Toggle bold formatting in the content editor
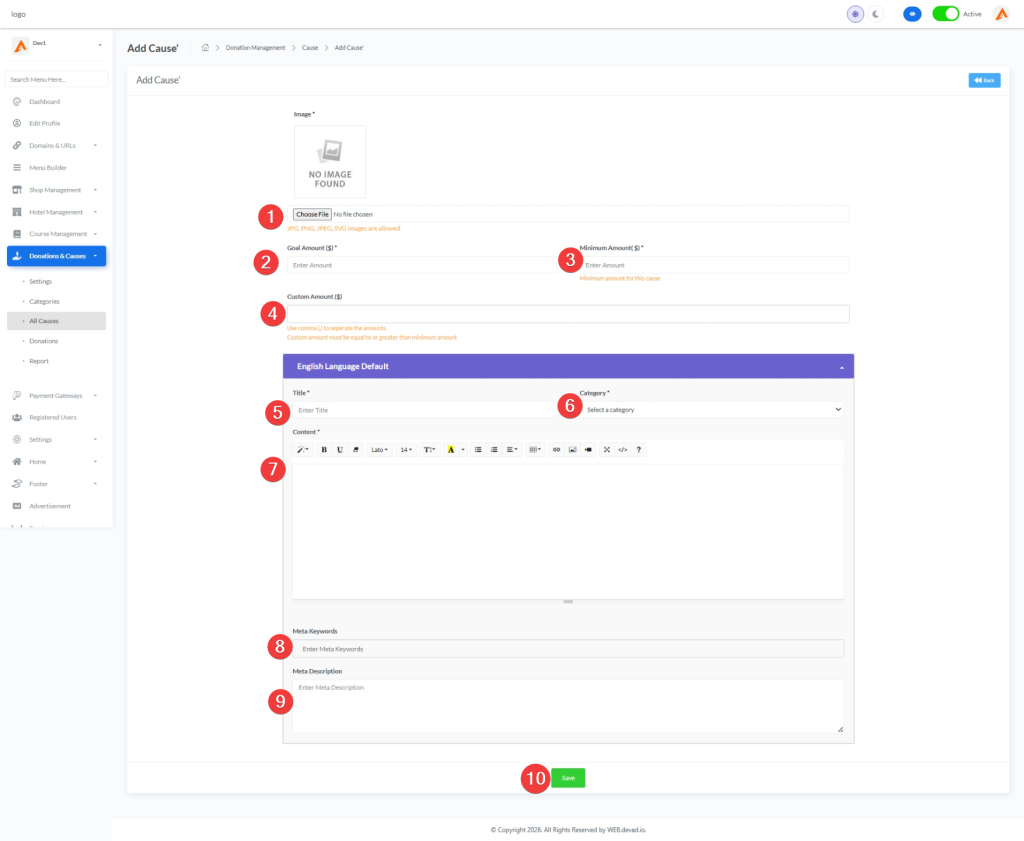The image size is (1024, 841). 324,450
